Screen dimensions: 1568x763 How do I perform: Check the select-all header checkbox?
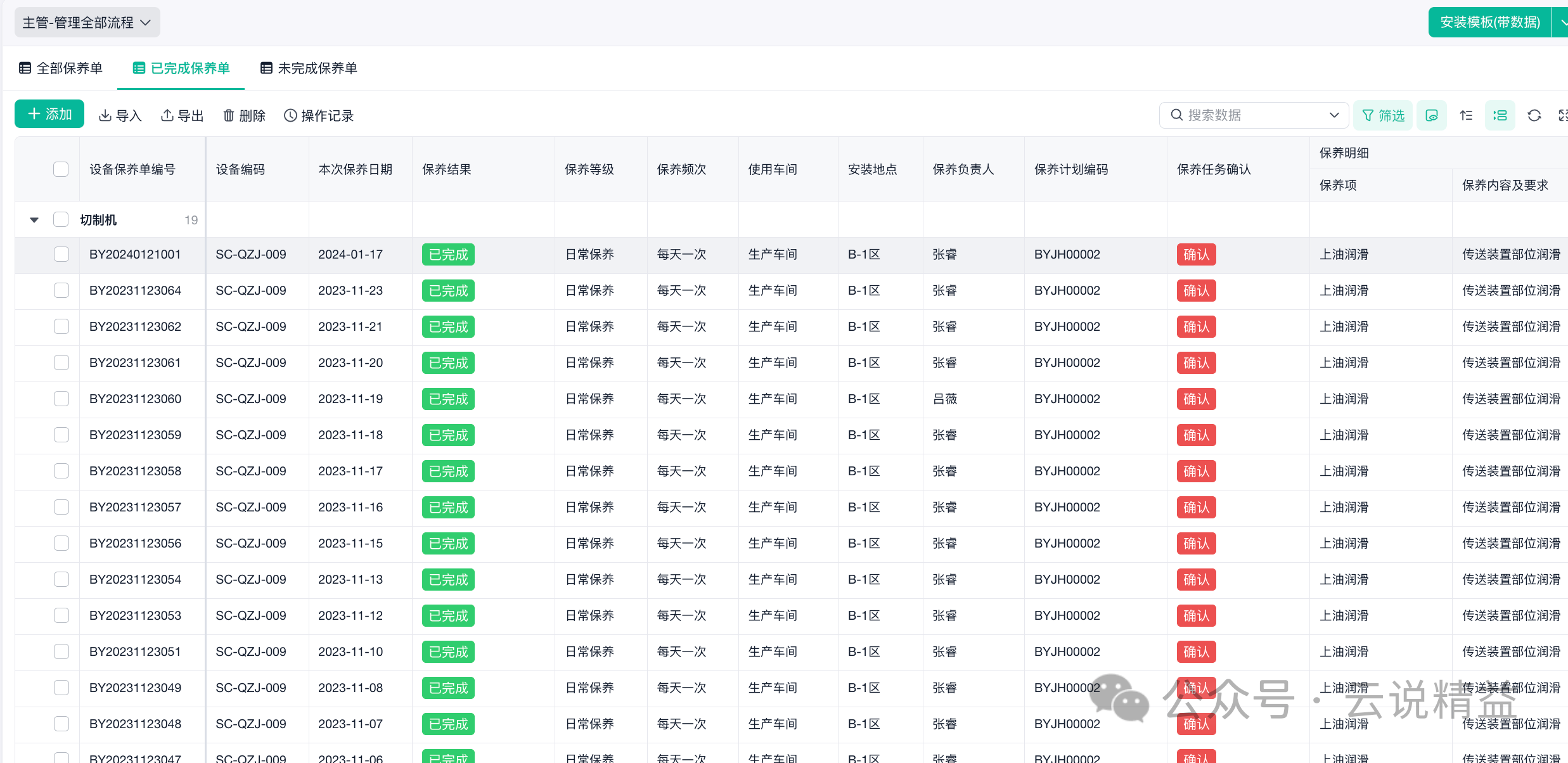pos(61,169)
